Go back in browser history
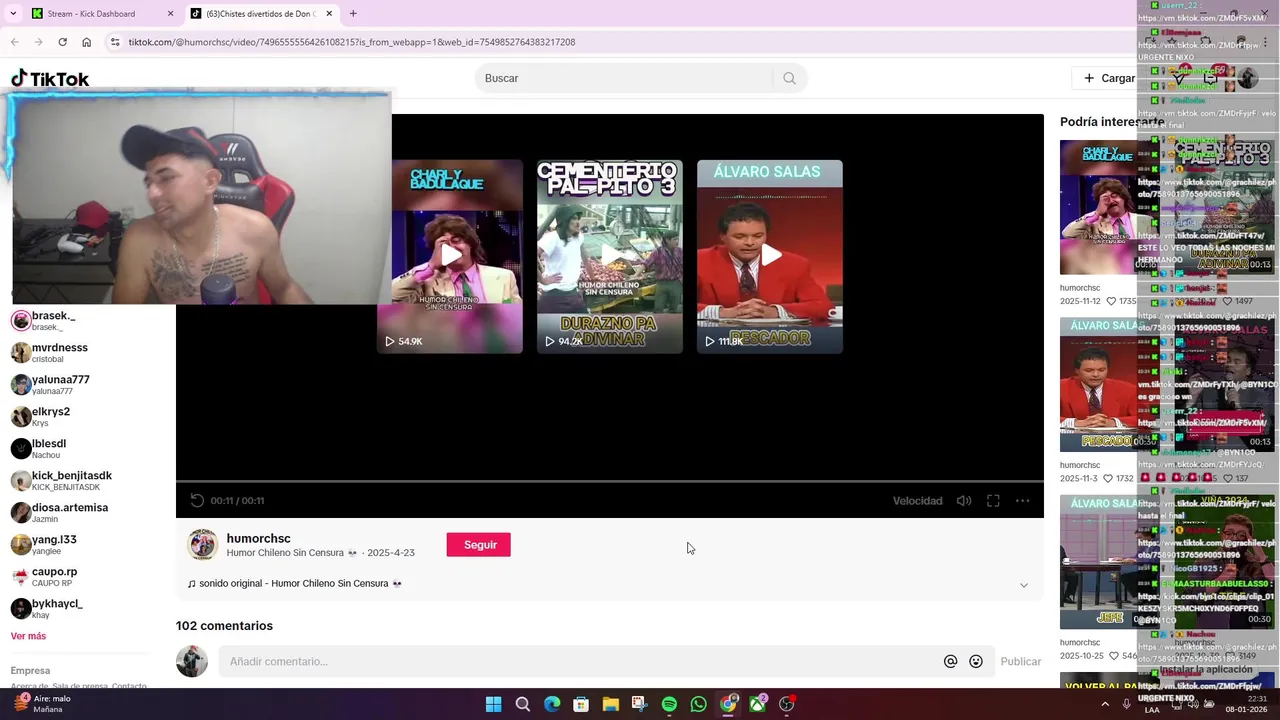The width and height of the screenshot is (1280, 720). (15, 42)
